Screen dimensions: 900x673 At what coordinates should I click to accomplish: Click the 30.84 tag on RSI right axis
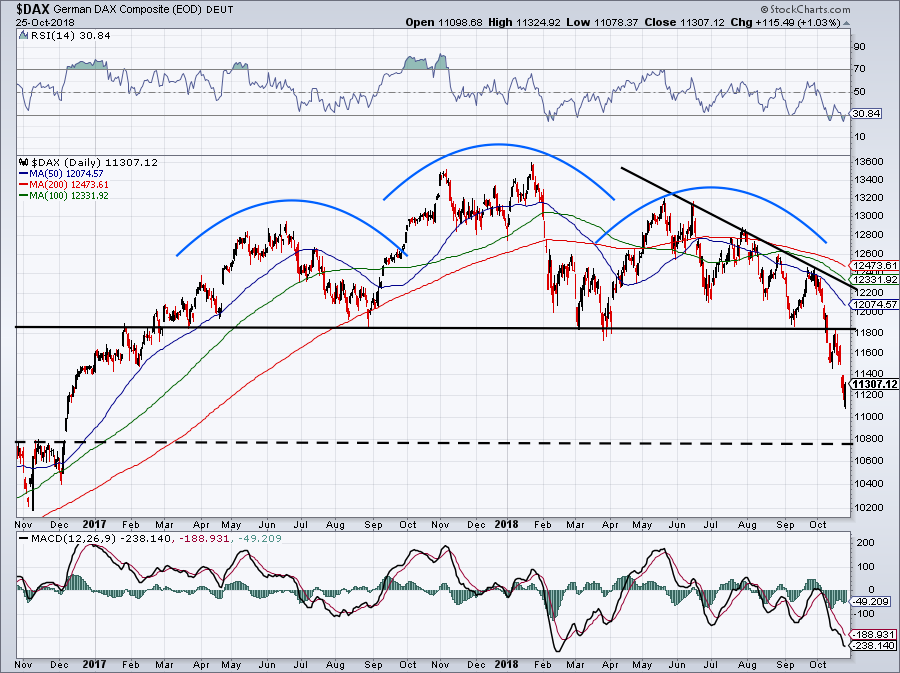(x=866, y=114)
